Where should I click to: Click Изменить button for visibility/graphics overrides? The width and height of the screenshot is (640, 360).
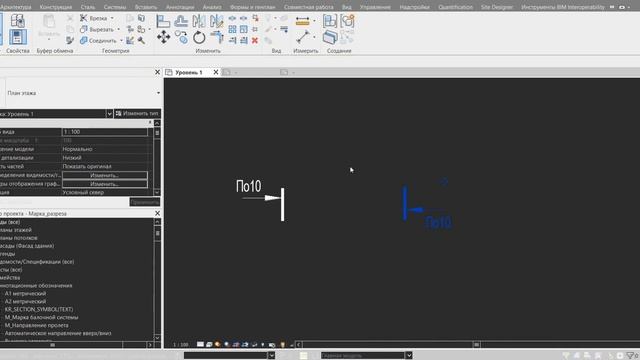[104, 175]
